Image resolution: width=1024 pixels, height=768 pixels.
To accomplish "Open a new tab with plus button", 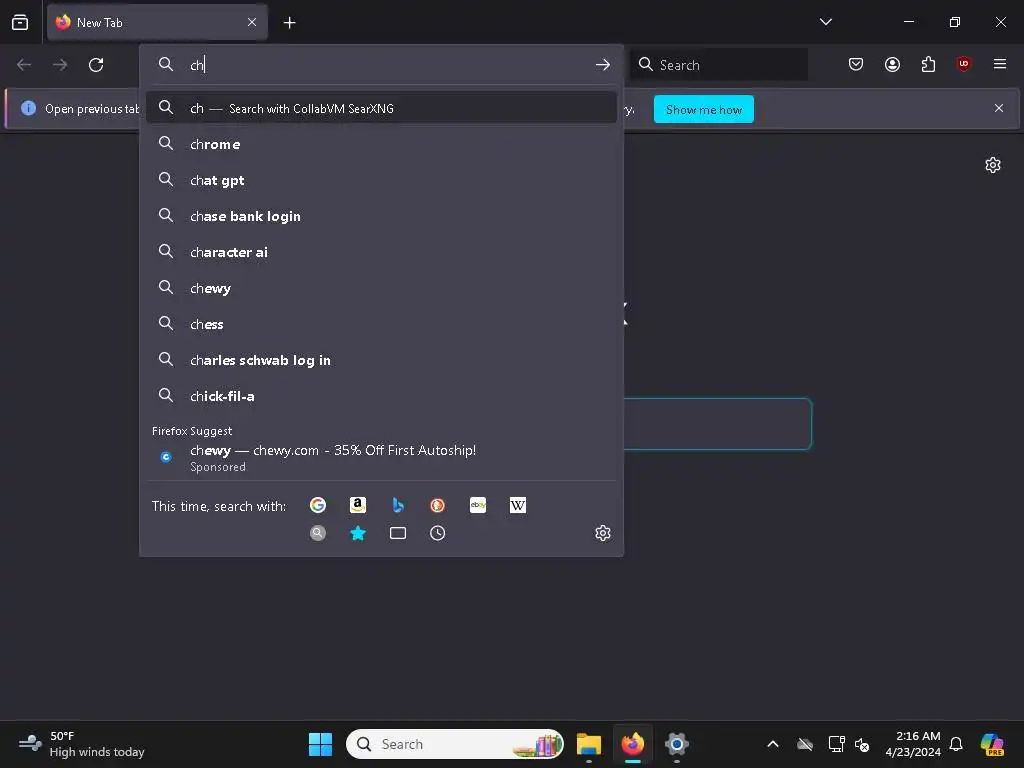I will click(289, 23).
